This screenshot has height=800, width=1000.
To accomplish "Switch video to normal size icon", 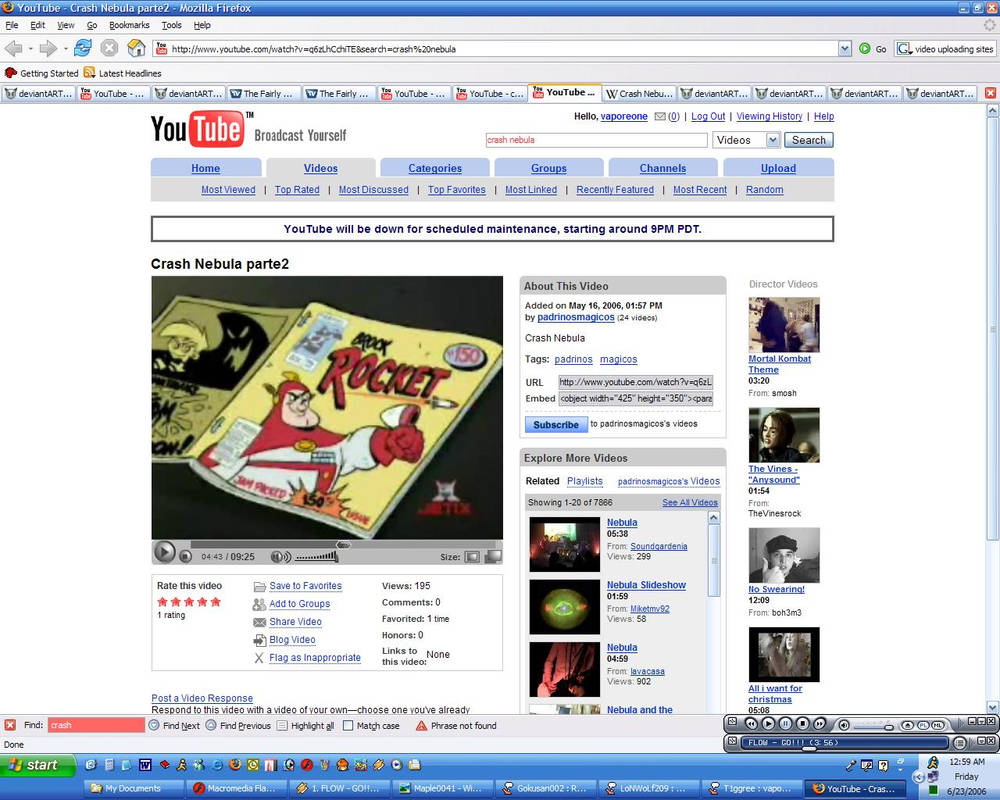I will (x=472, y=557).
